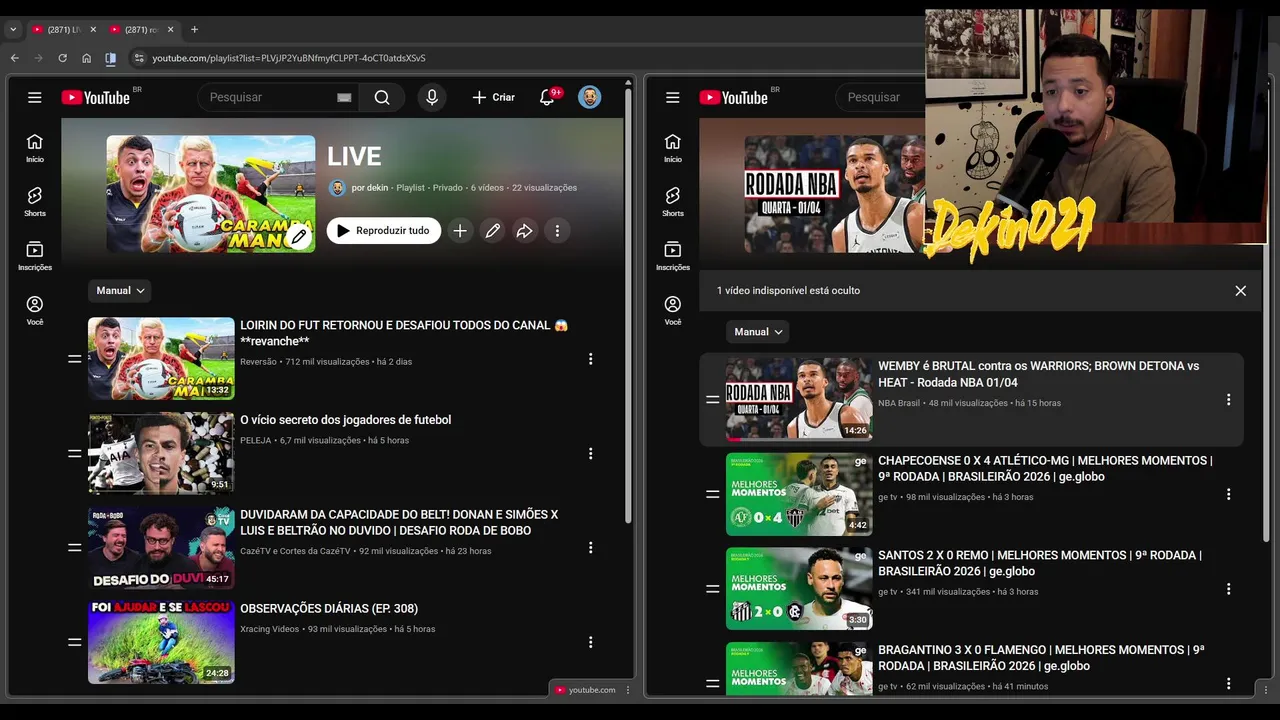The height and width of the screenshot is (720, 1280).
Task: Click the browser home button
Action: tap(87, 58)
